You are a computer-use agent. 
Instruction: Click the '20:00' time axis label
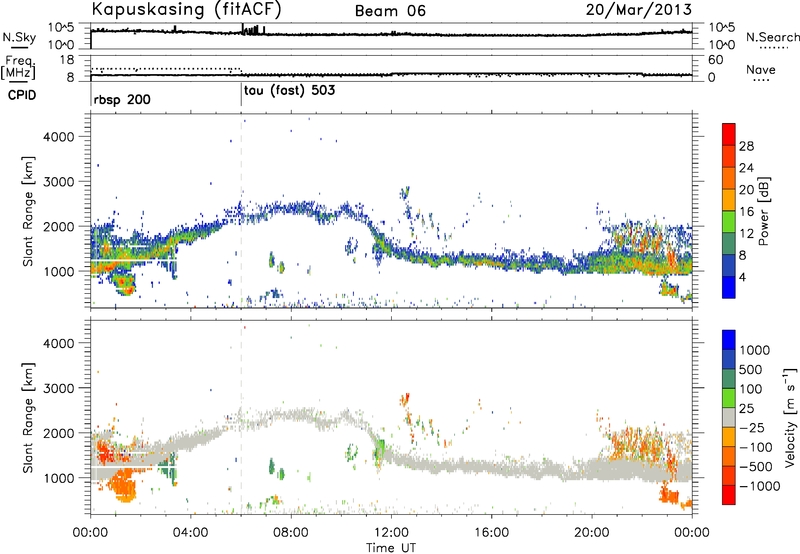[592, 533]
